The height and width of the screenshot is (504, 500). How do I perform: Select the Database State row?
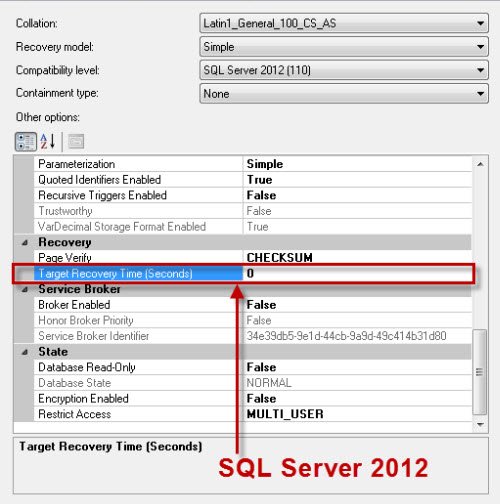pyautogui.click(x=253, y=383)
